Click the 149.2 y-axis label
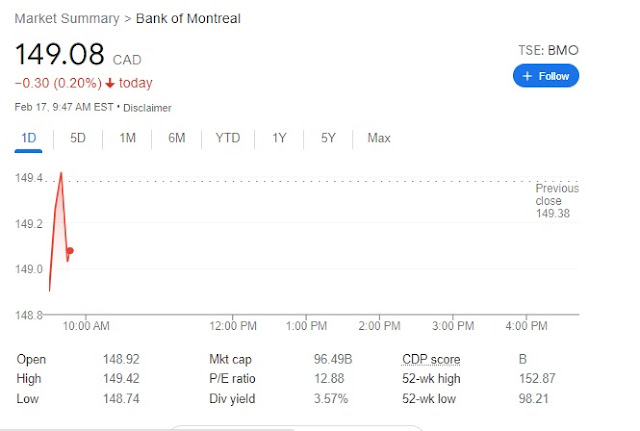 [x=29, y=224]
